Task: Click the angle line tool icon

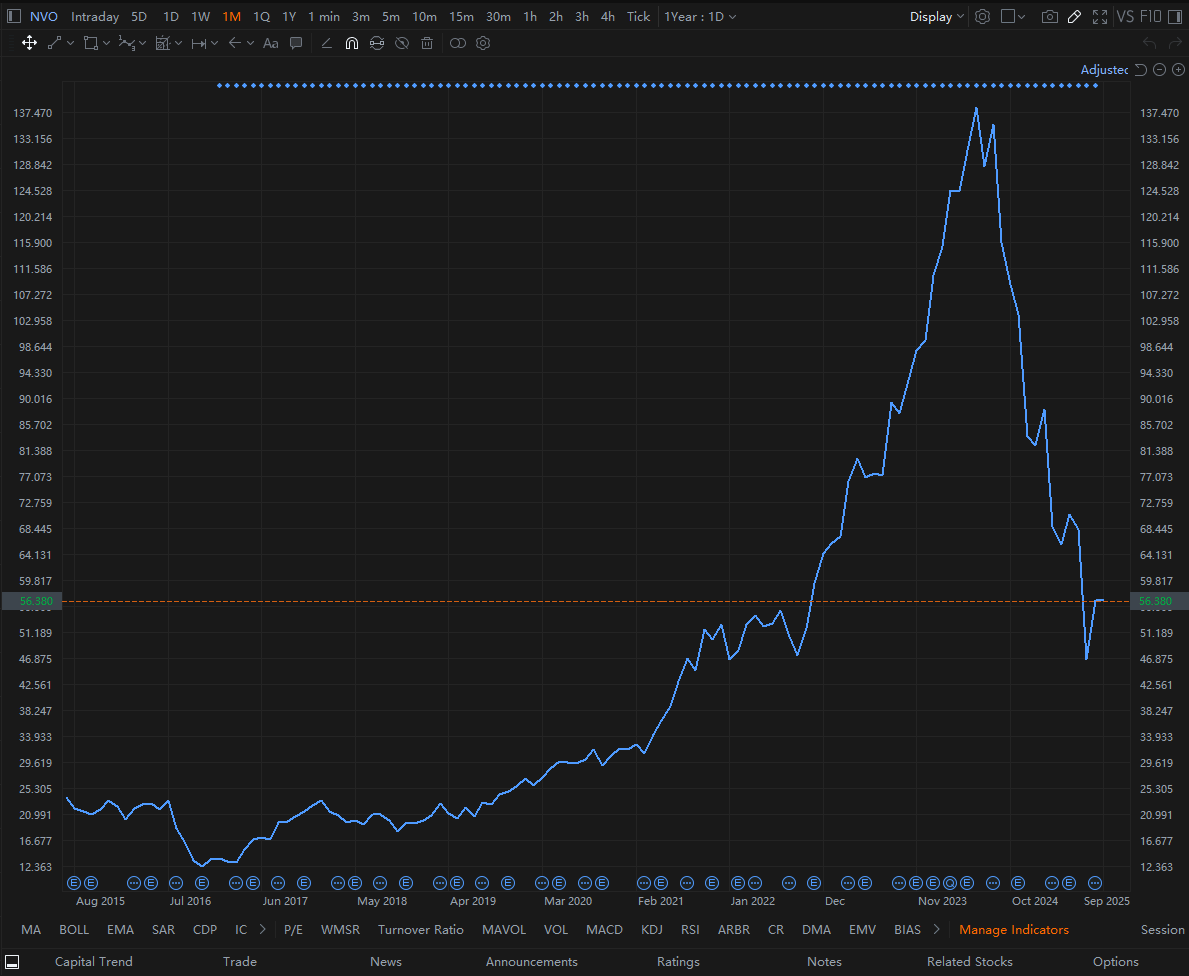Action: [x=327, y=43]
